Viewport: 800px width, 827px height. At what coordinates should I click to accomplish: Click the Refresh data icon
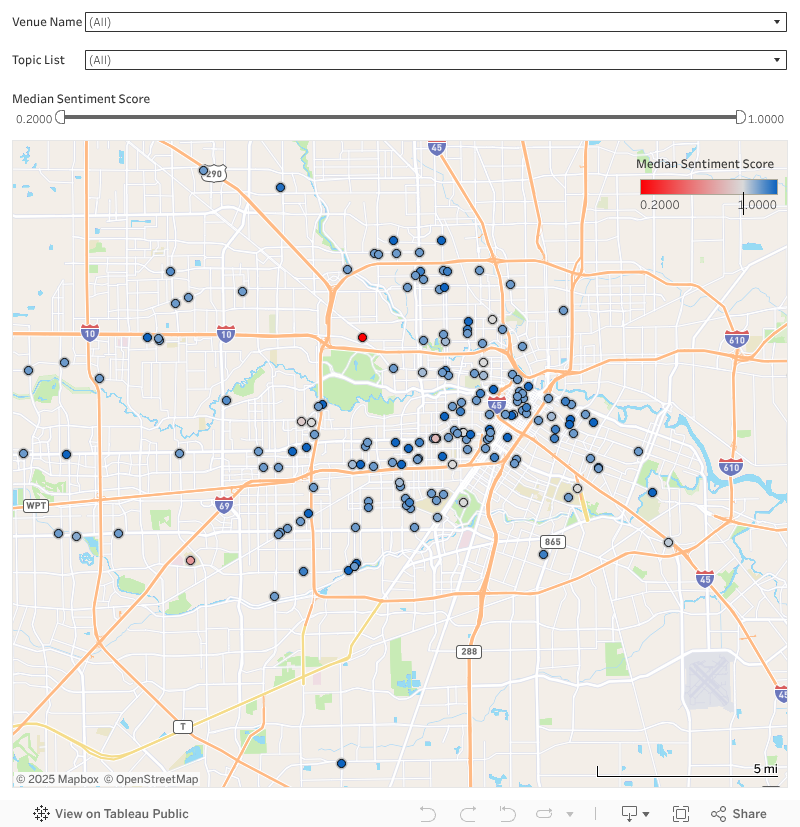pos(545,814)
